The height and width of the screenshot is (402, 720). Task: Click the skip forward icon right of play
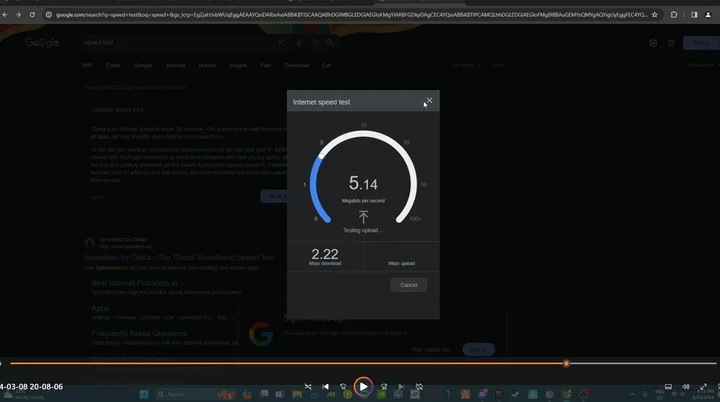(x=384, y=386)
